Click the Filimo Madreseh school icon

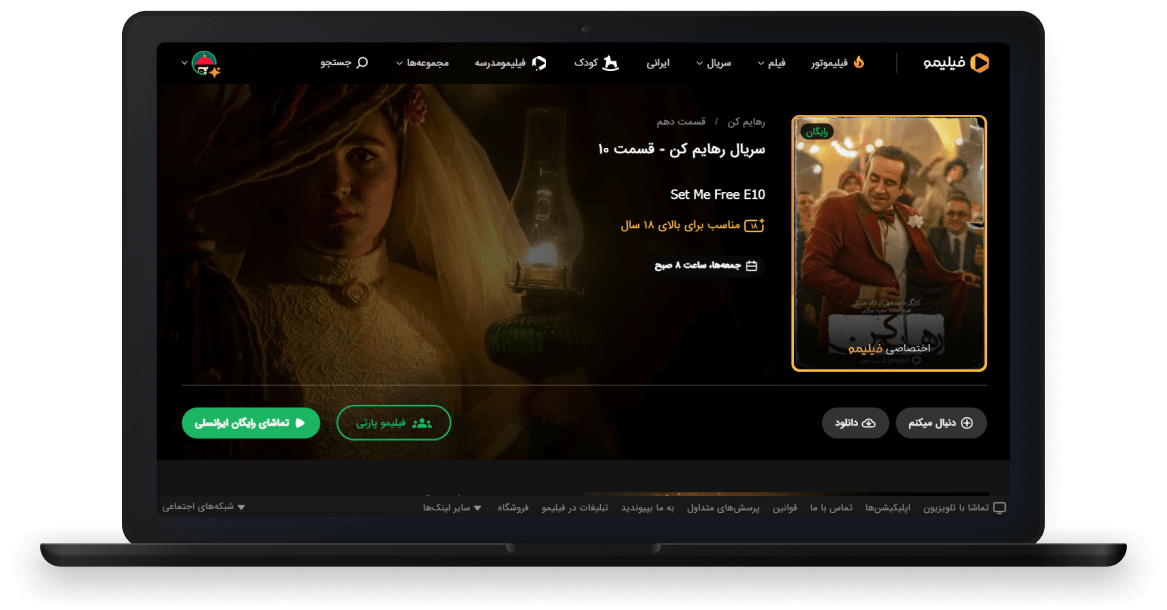539,63
